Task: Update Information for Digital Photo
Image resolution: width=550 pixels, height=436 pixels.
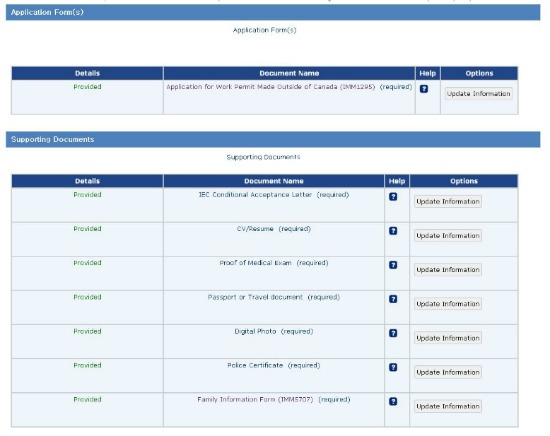Action: [448, 338]
